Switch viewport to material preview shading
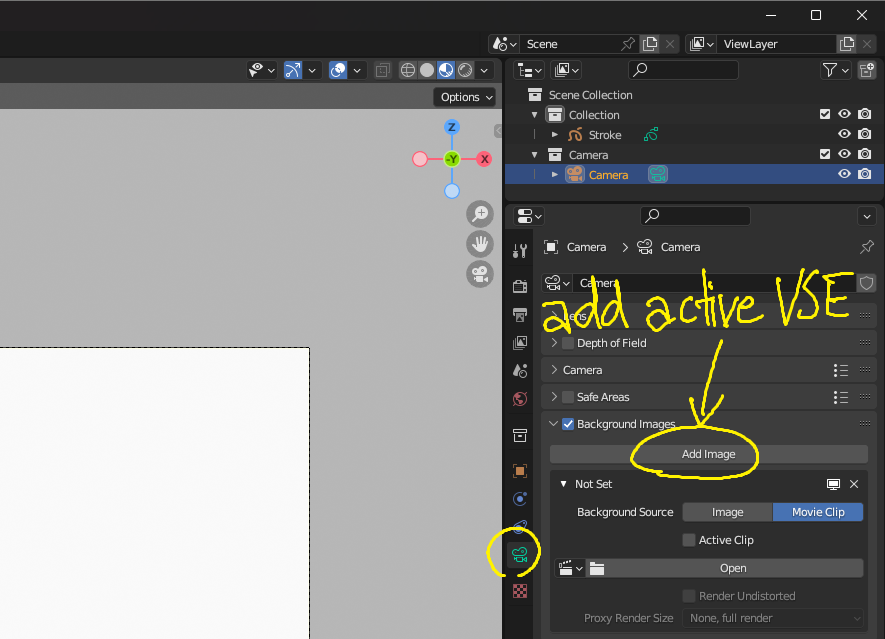 [446, 70]
